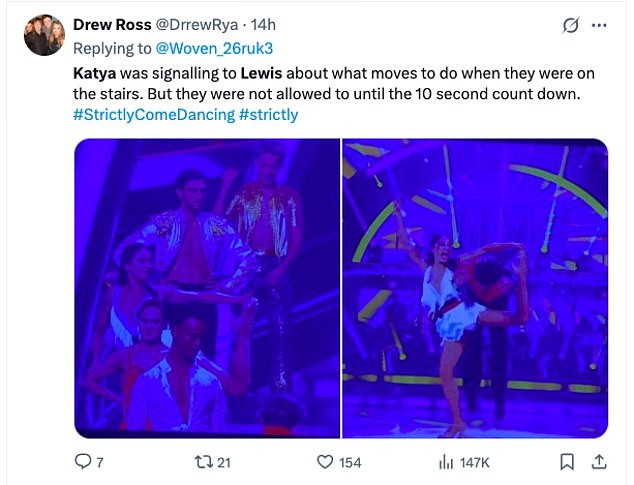Open view analytics bar chart icon

pyautogui.click(x=446, y=462)
